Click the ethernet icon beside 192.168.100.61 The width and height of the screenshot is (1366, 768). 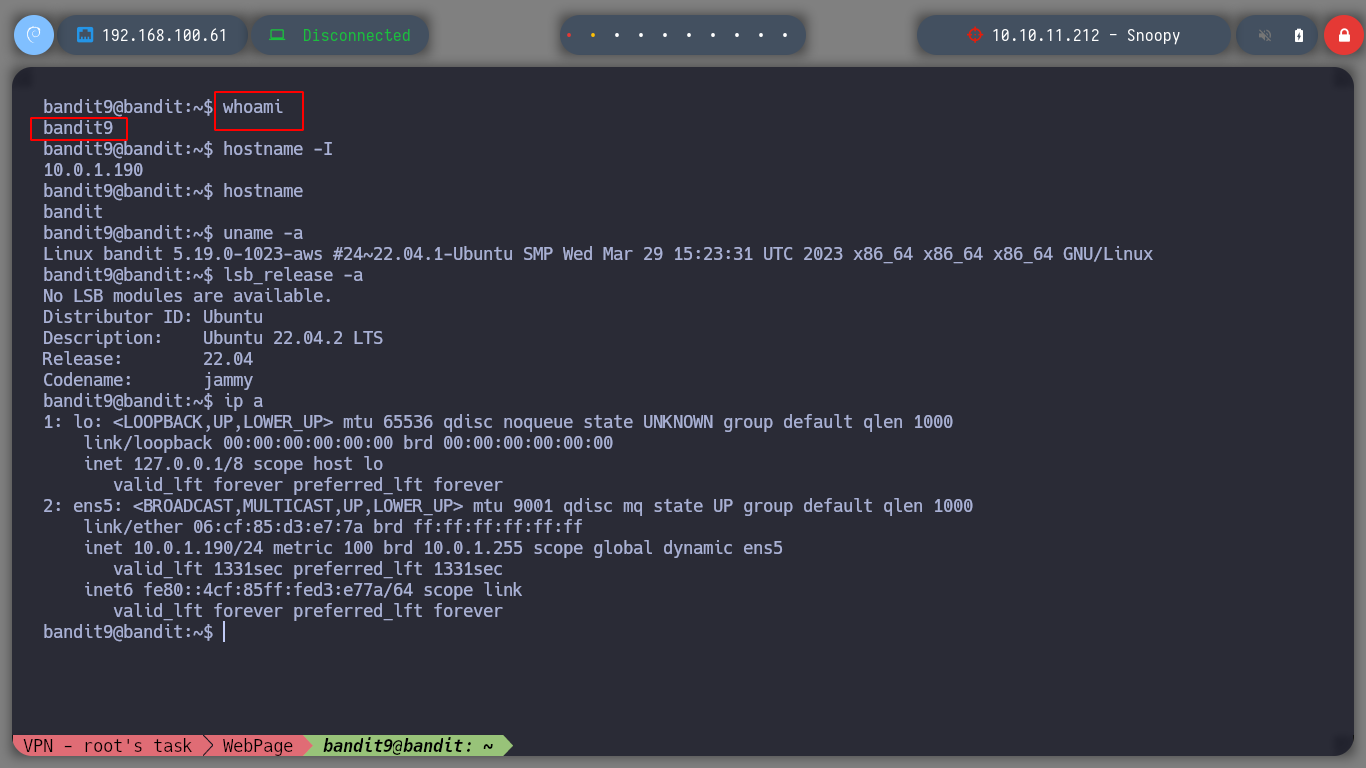(85, 35)
